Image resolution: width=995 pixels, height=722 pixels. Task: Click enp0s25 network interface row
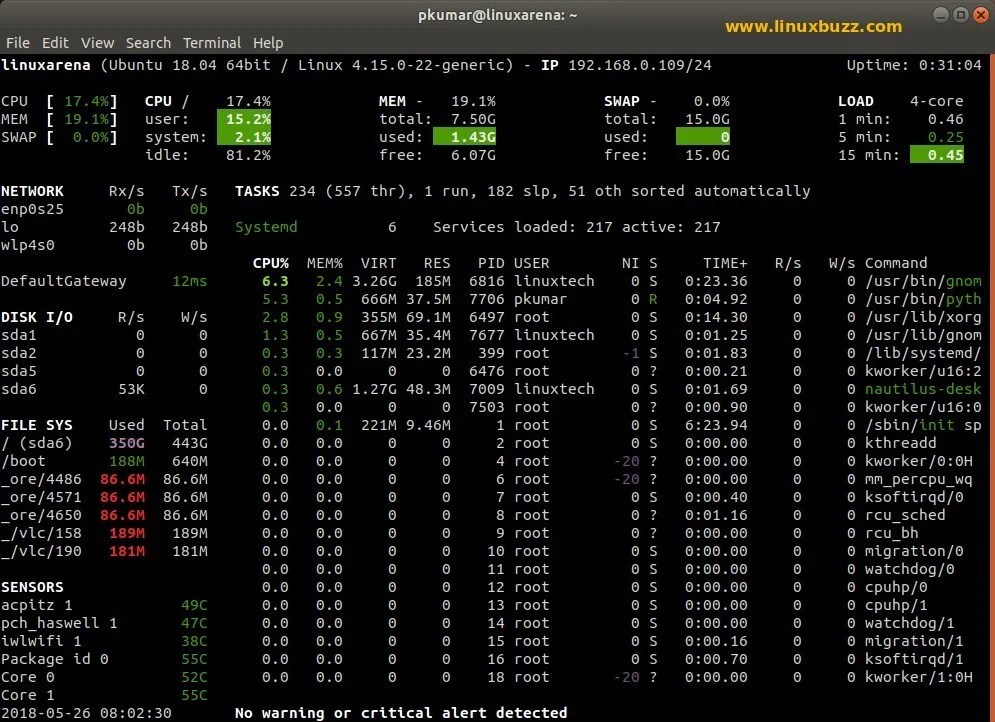coord(104,209)
